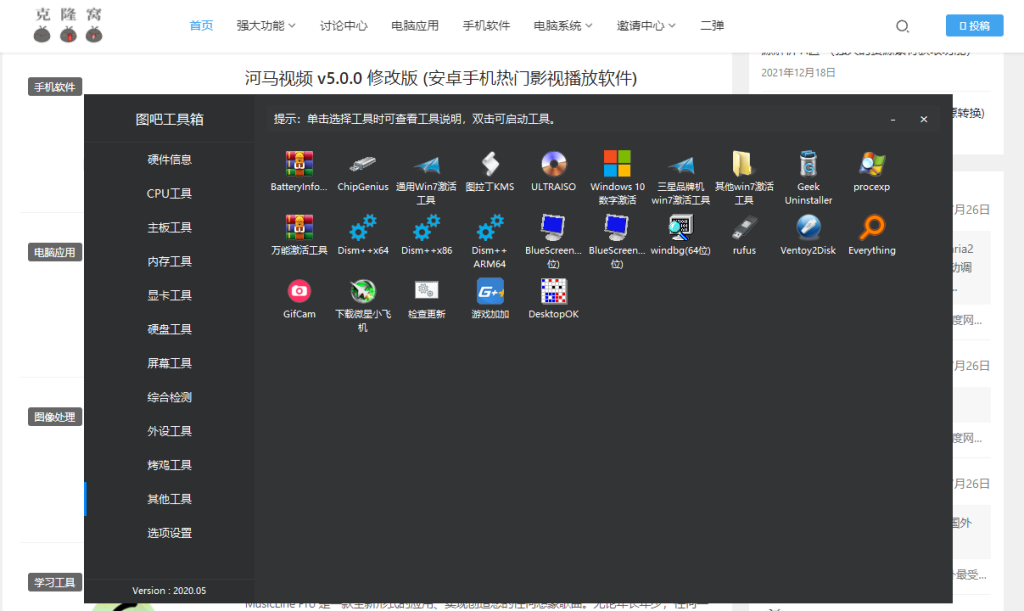This screenshot has width=1024, height=611.
Task: Click the website search magnifier icon
Action: pos(902,26)
